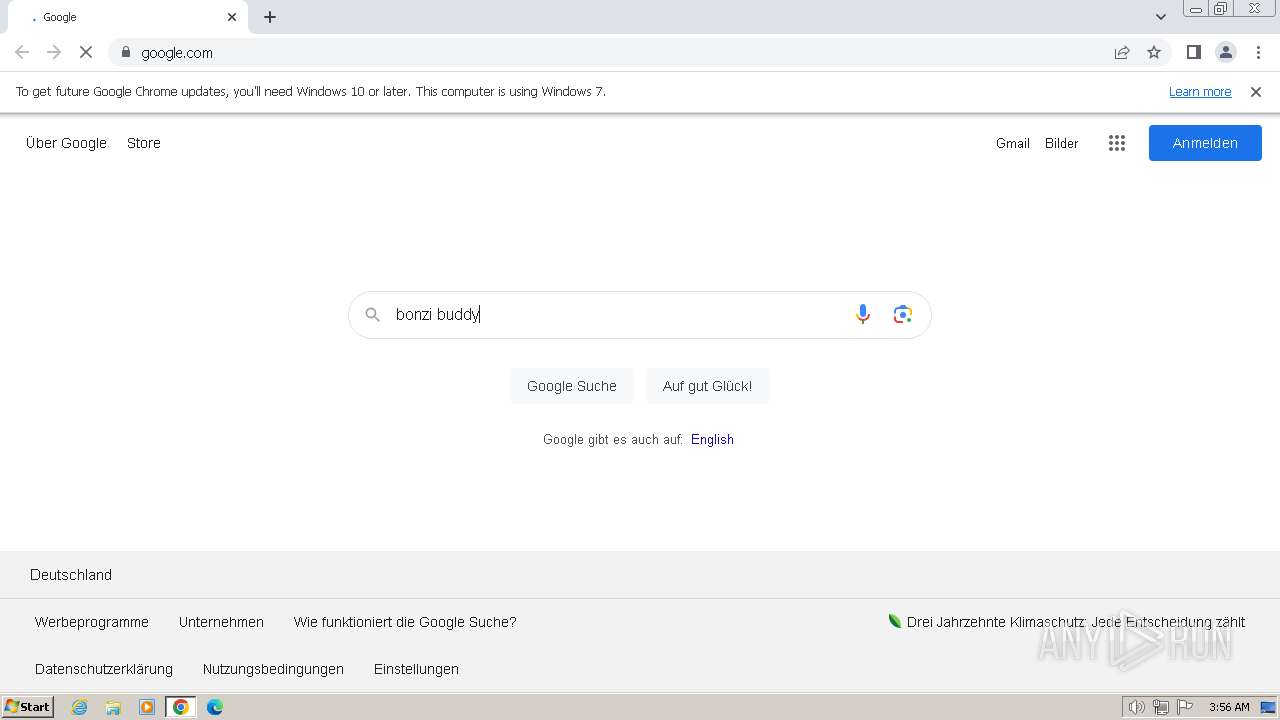The height and width of the screenshot is (720, 1280).
Task: Open tab search dropdown arrow
Action: pos(1161,17)
